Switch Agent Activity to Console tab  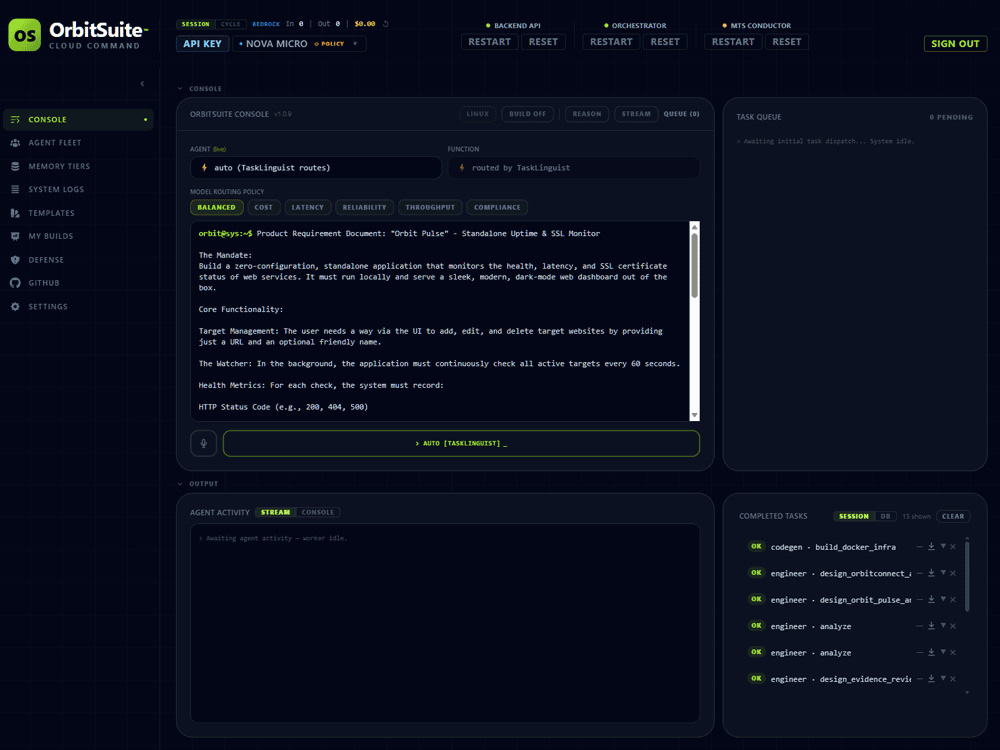[318, 512]
